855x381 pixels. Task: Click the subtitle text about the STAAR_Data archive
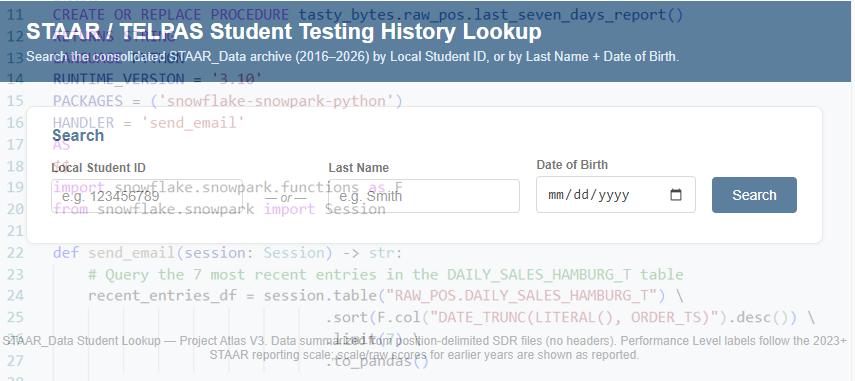pyautogui.click(x=352, y=57)
